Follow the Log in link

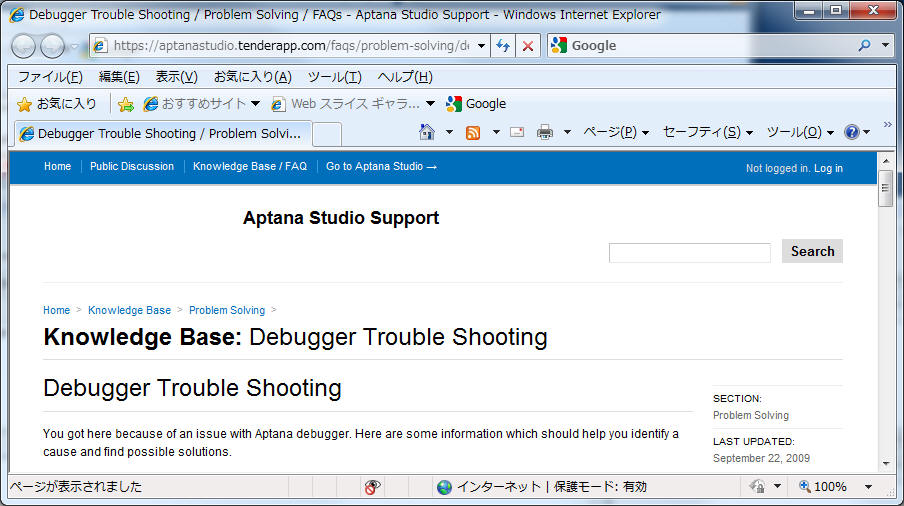(828, 168)
